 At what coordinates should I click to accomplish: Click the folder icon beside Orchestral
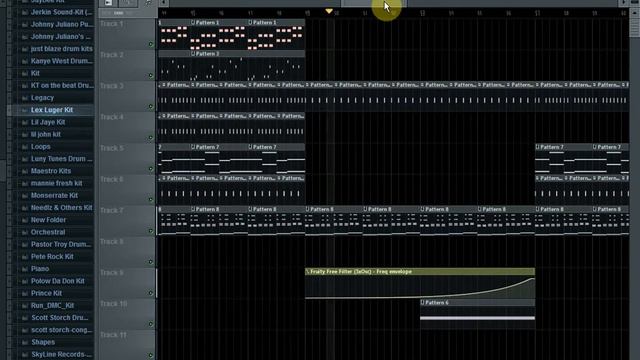point(24,233)
